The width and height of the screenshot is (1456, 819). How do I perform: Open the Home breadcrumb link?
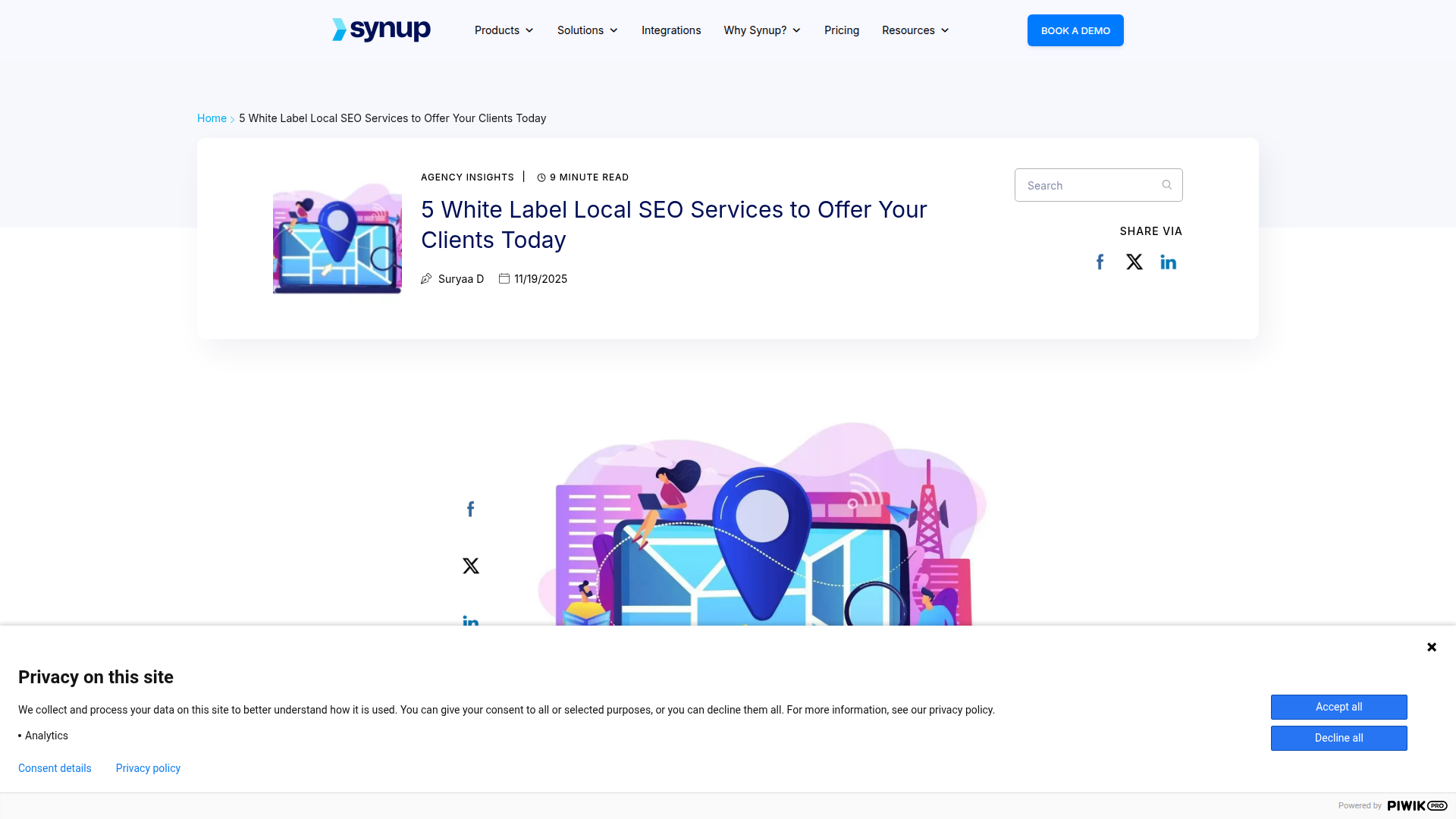point(211,118)
